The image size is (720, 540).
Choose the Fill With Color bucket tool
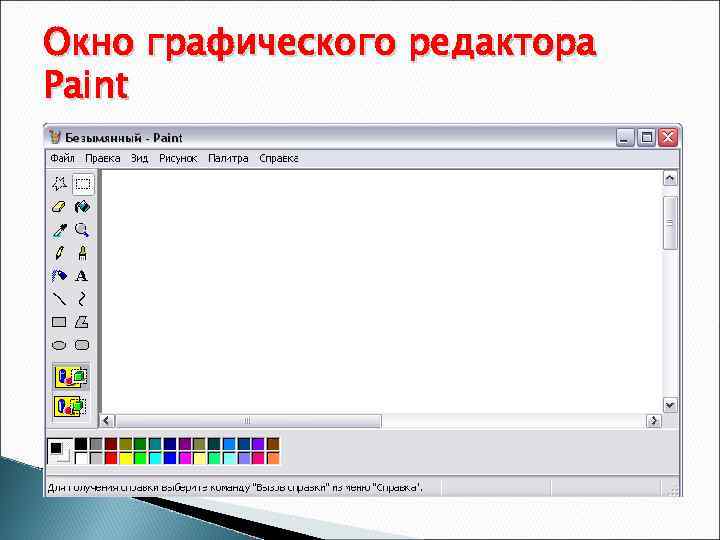[82, 207]
